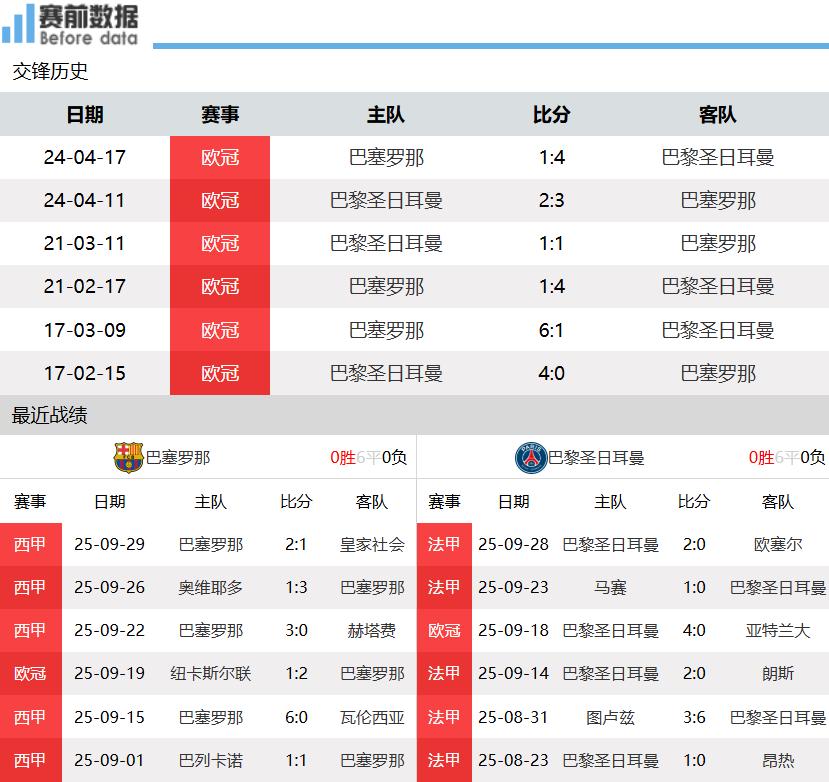Click the 3:6 score in the PSG results
The image size is (829, 782).
tap(694, 717)
